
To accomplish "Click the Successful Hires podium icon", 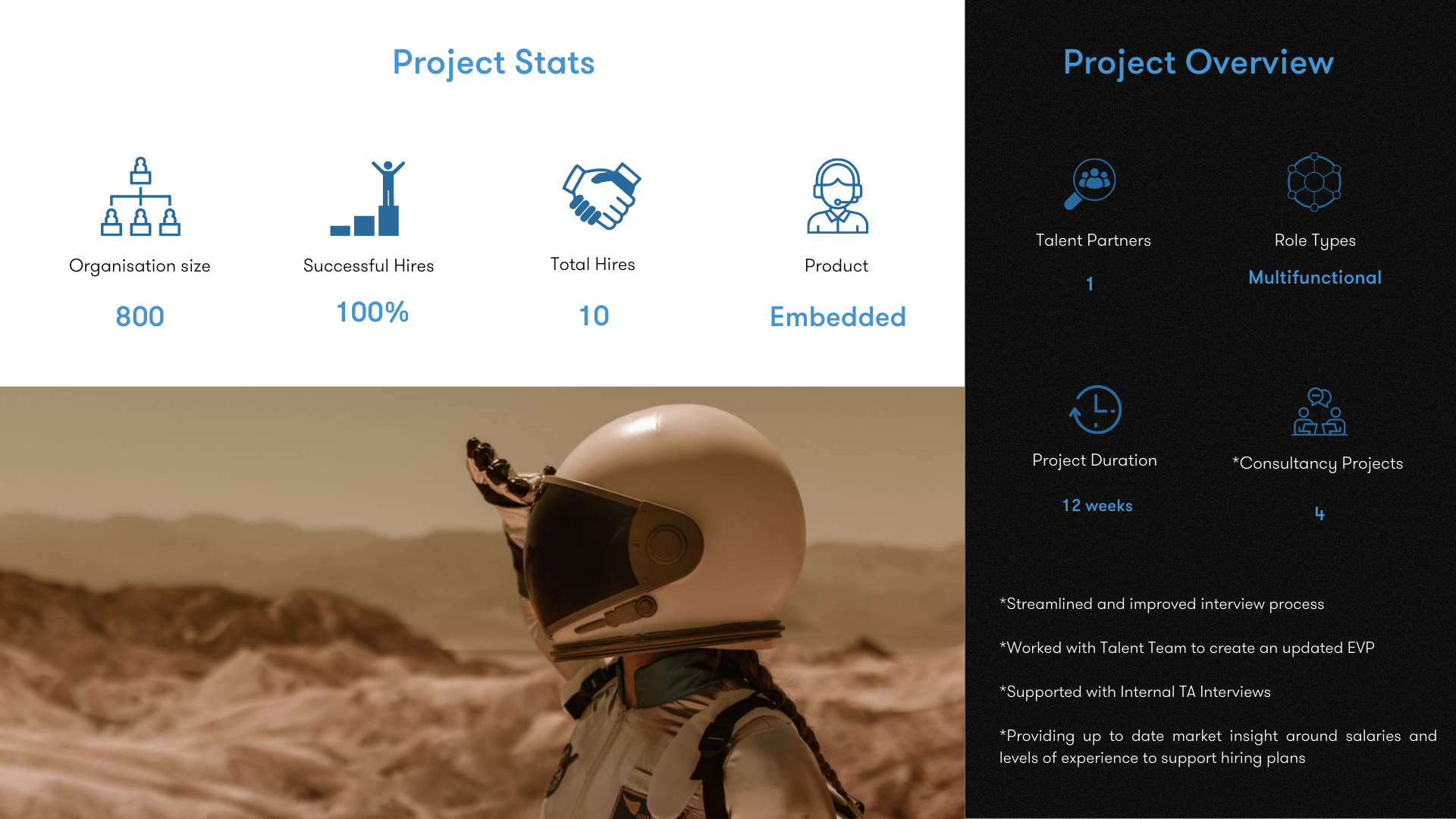I will [368, 198].
